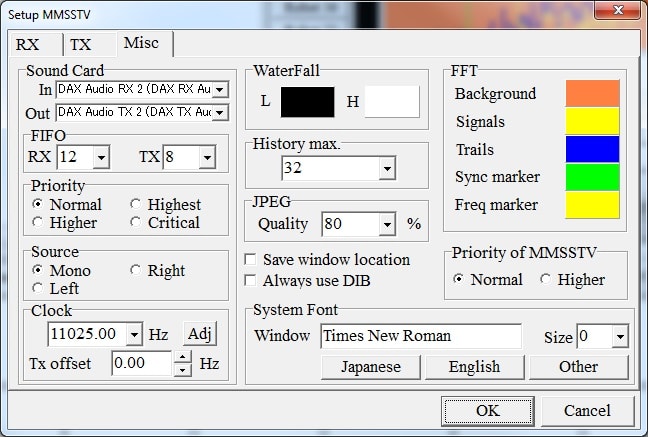Increase Tx offset with the up arrow
Image resolution: width=648 pixels, height=437 pixels.
(182, 356)
